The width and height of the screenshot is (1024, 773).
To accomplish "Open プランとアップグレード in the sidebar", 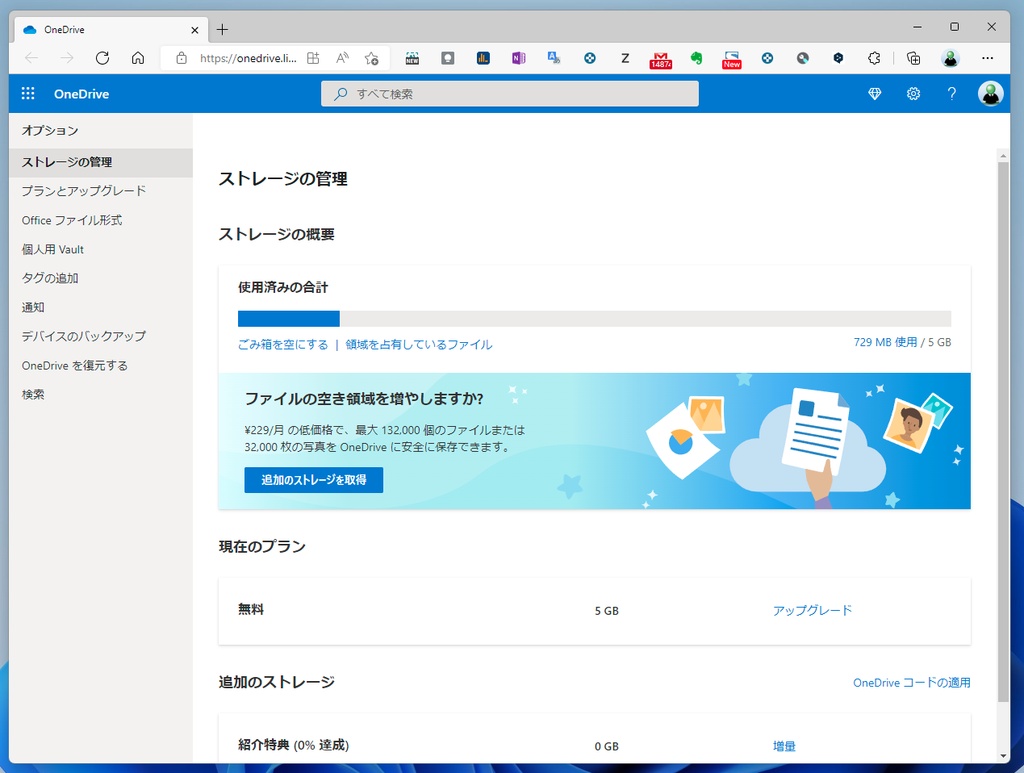I will (x=101, y=191).
